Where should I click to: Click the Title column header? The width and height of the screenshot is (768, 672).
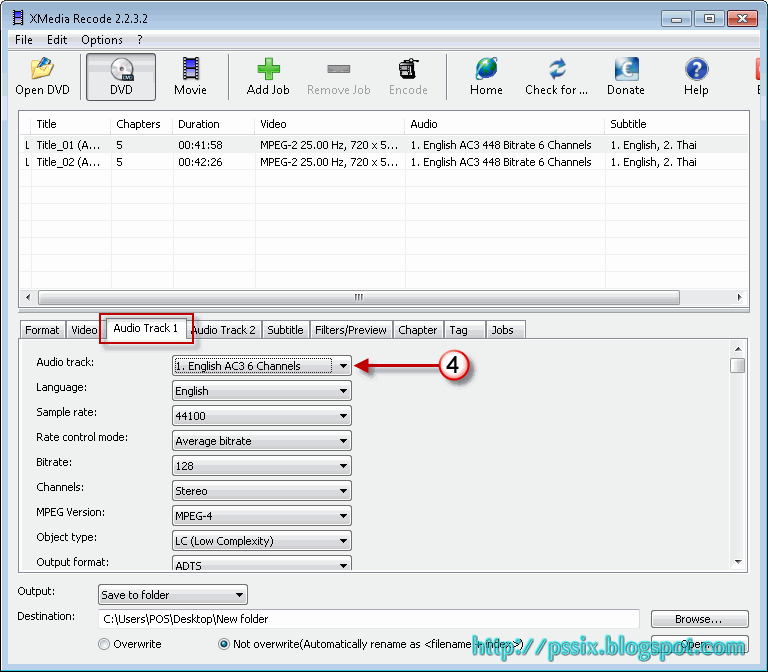pyautogui.click(x=71, y=124)
